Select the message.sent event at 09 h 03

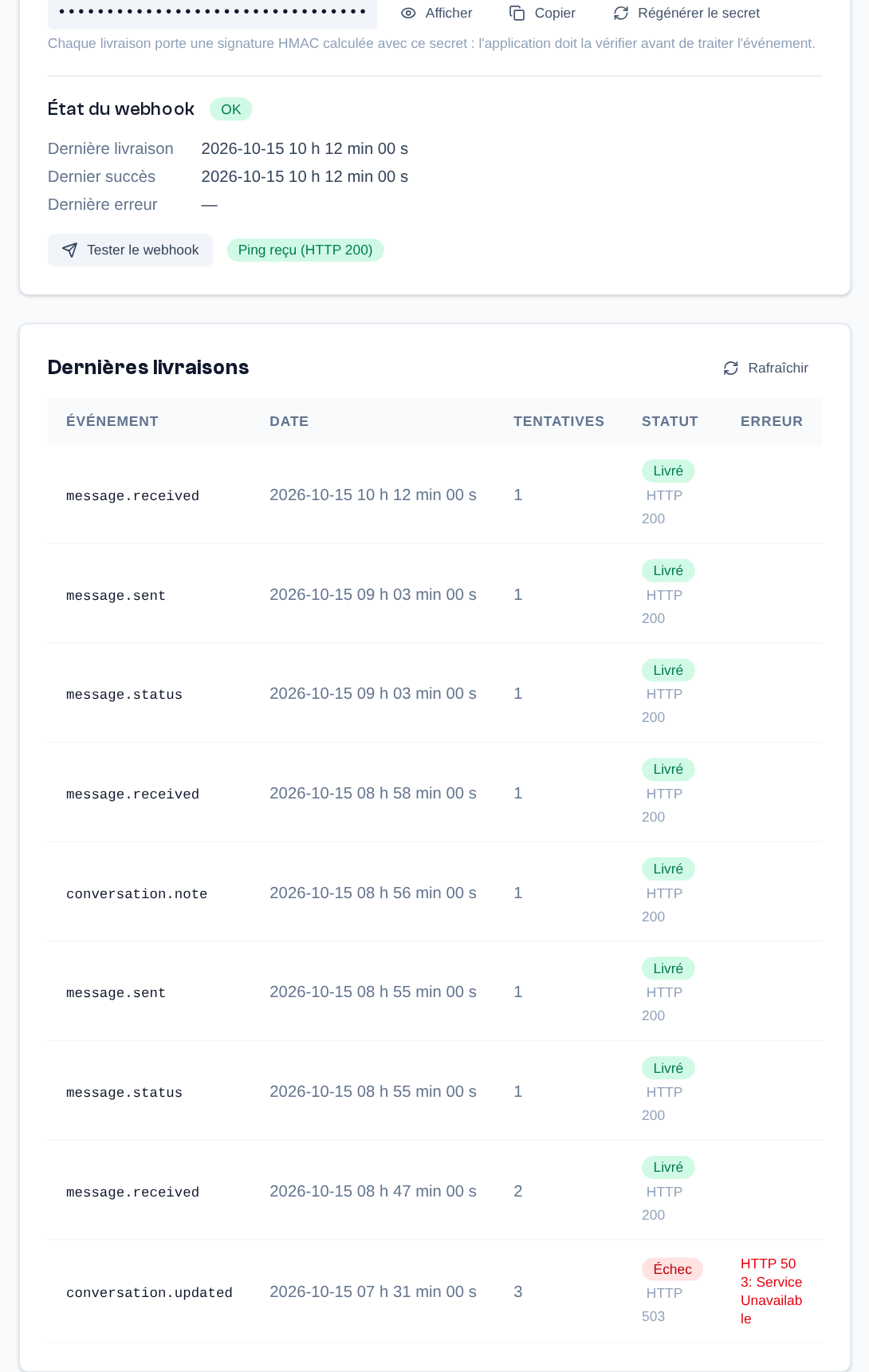point(435,594)
